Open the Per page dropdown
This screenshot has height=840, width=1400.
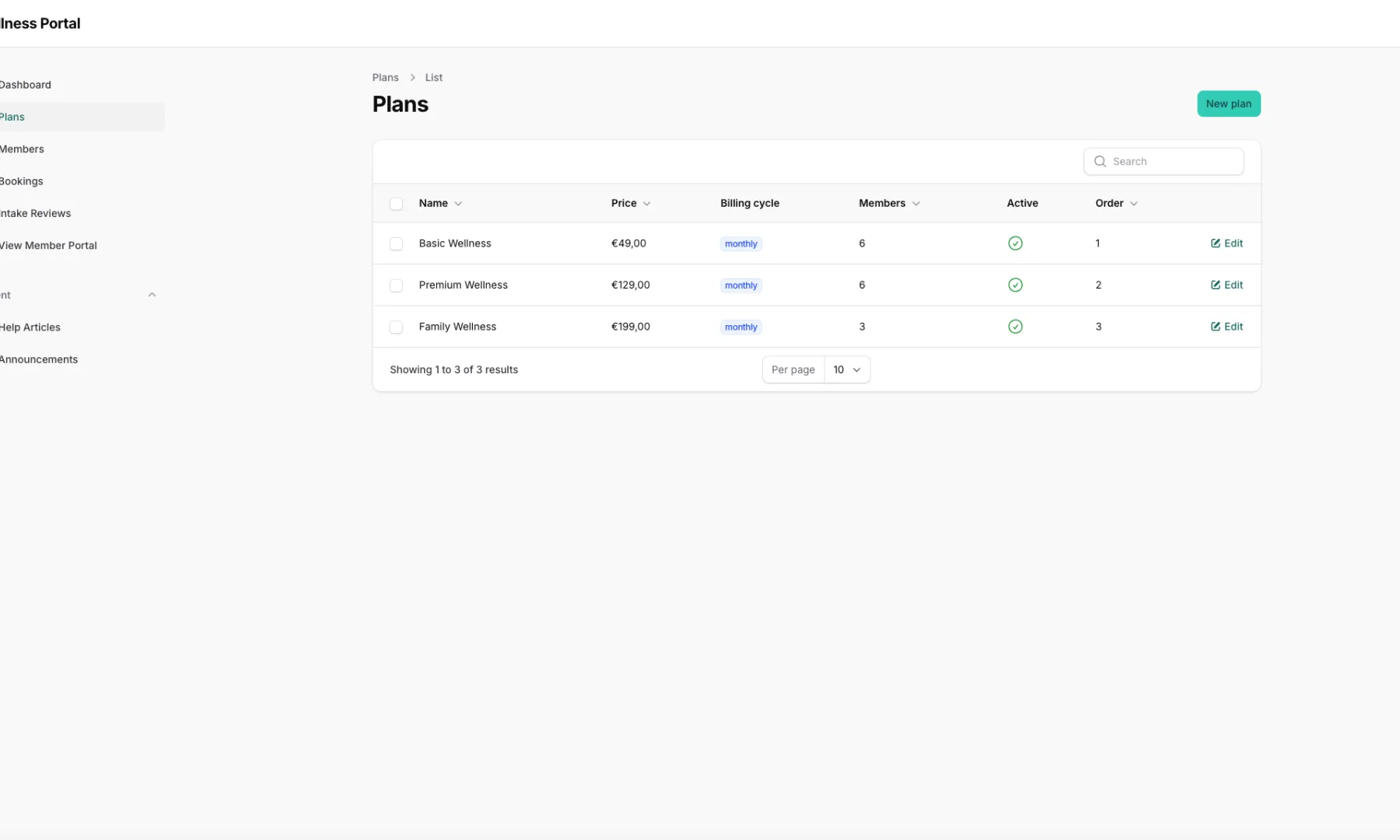(846, 369)
